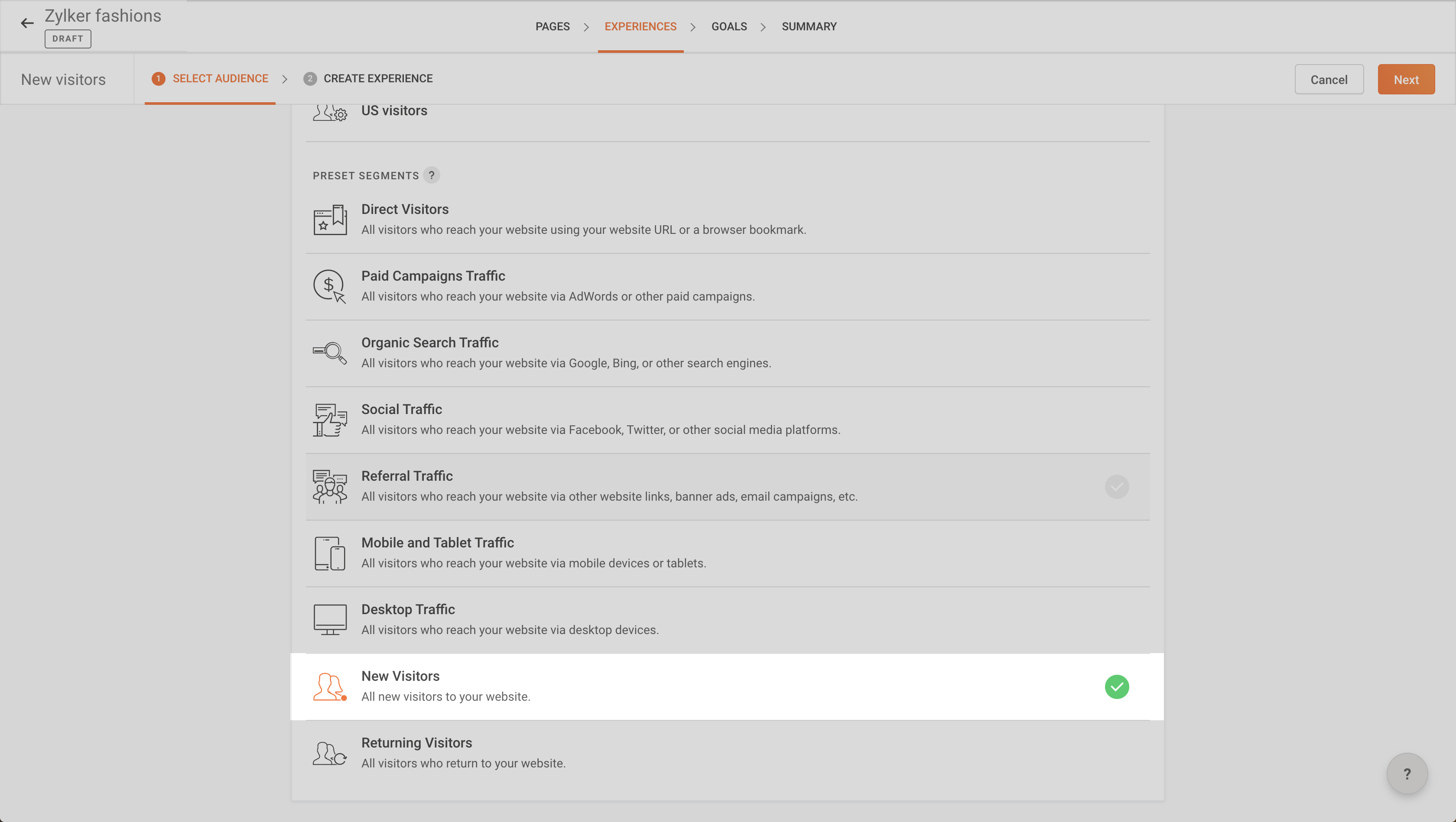Open the floating help button
Screen dimensions: 1456x822
pyautogui.click(x=1407, y=773)
